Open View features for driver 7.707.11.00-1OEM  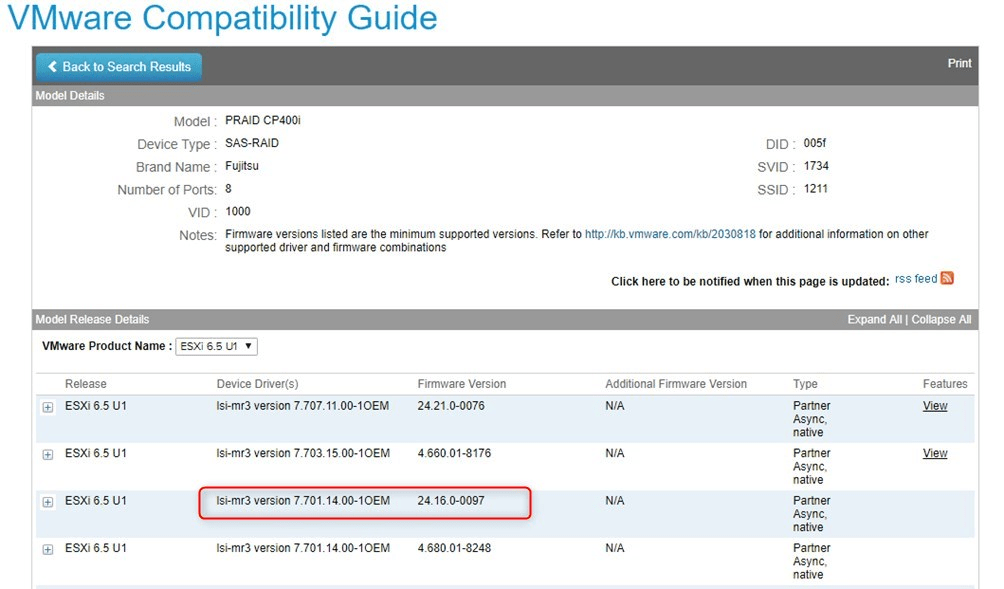(935, 406)
